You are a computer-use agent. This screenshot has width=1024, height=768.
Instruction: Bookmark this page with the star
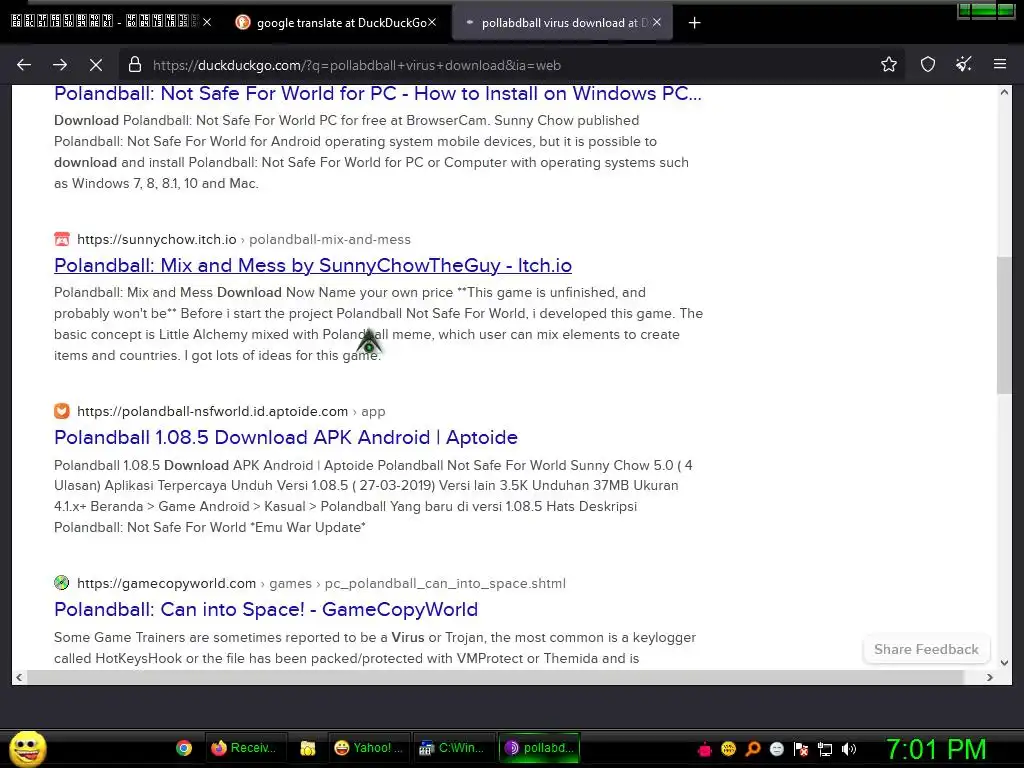pyautogui.click(x=888, y=64)
